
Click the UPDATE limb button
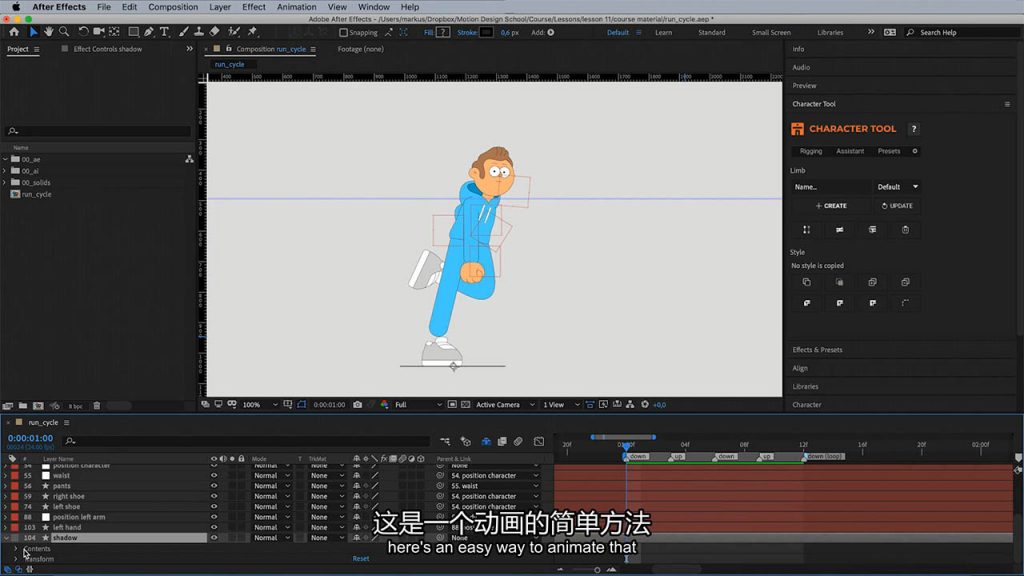tap(897, 206)
